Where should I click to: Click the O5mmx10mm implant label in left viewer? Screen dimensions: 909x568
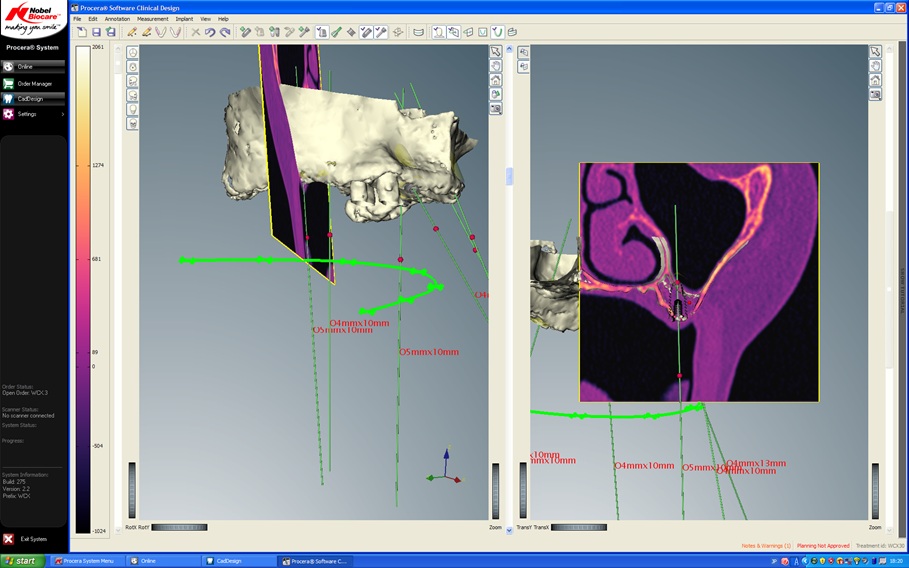[428, 352]
